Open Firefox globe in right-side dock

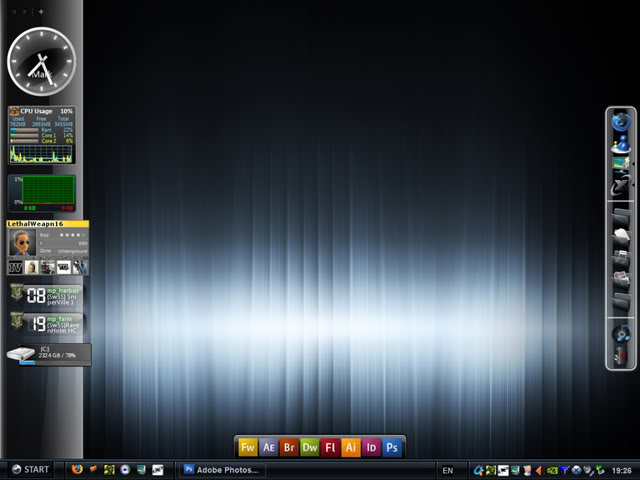621,122
